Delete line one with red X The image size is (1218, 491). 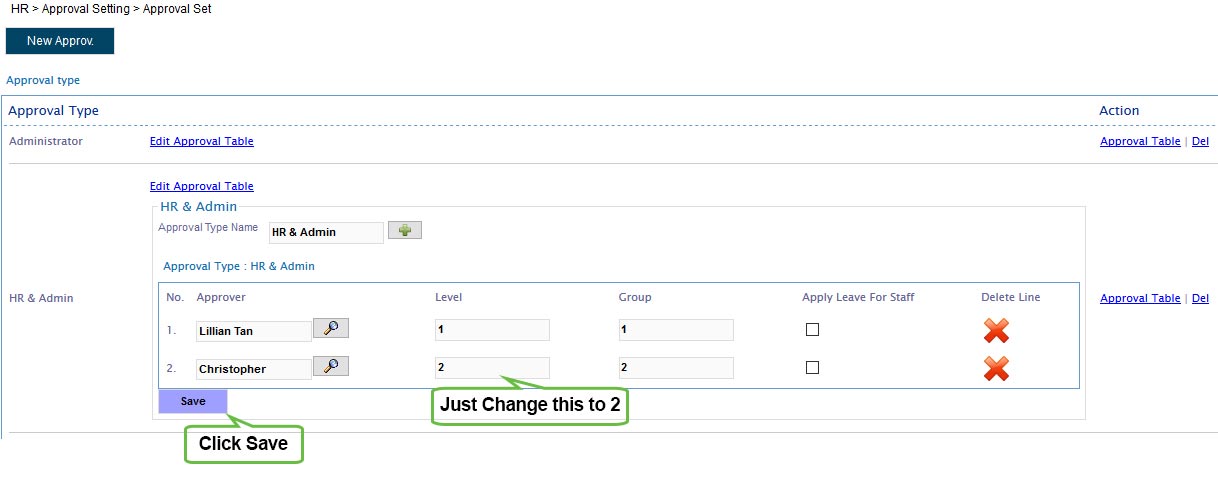point(996,330)
